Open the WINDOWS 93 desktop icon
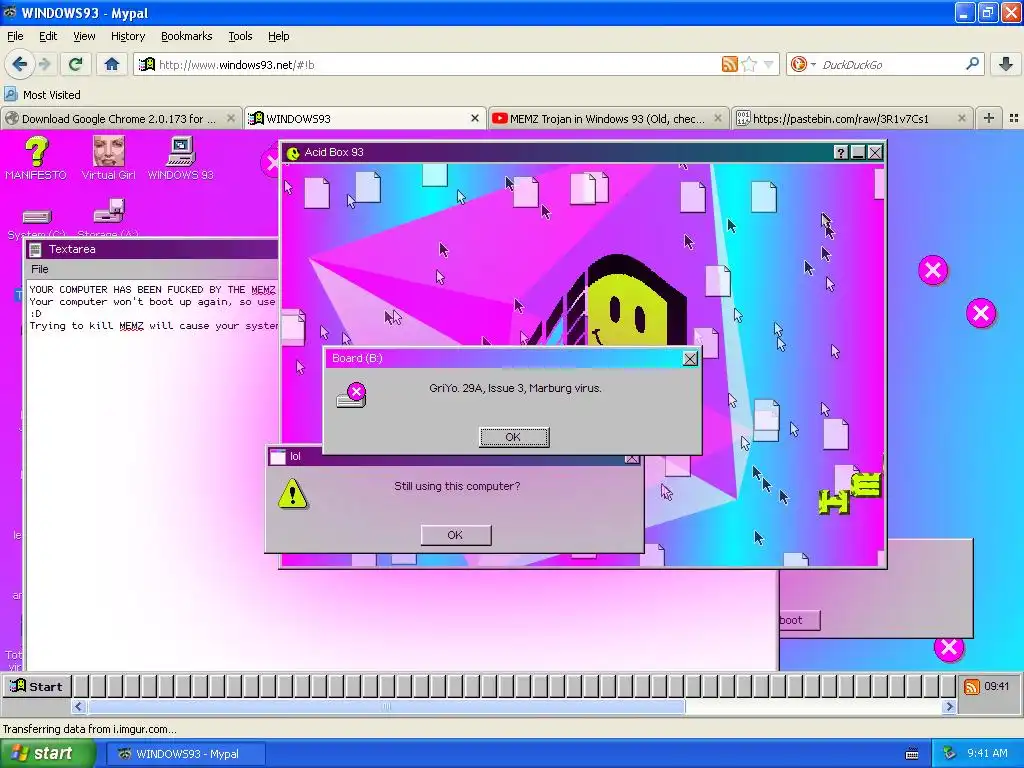Image resolution: width=1024 pixels, height=768 pixels. click(x=180, y=158)
